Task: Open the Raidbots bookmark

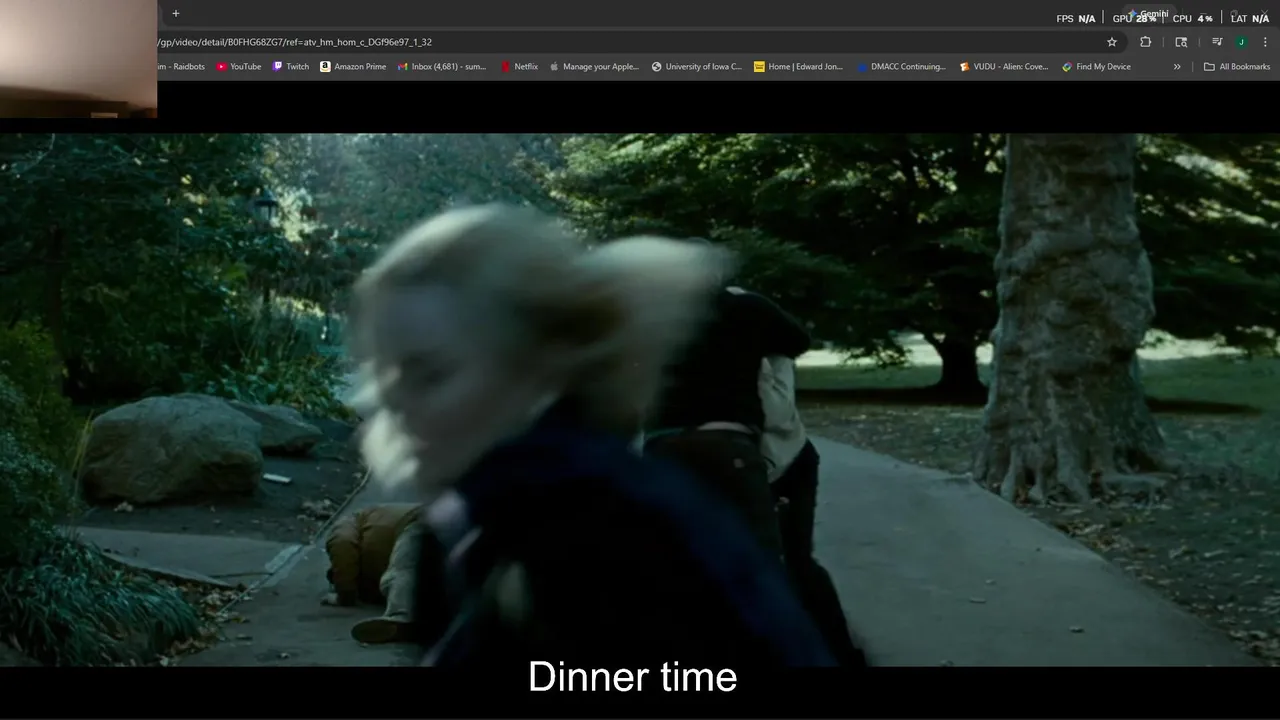Action: pyautogui.click(x=182, y=67)
